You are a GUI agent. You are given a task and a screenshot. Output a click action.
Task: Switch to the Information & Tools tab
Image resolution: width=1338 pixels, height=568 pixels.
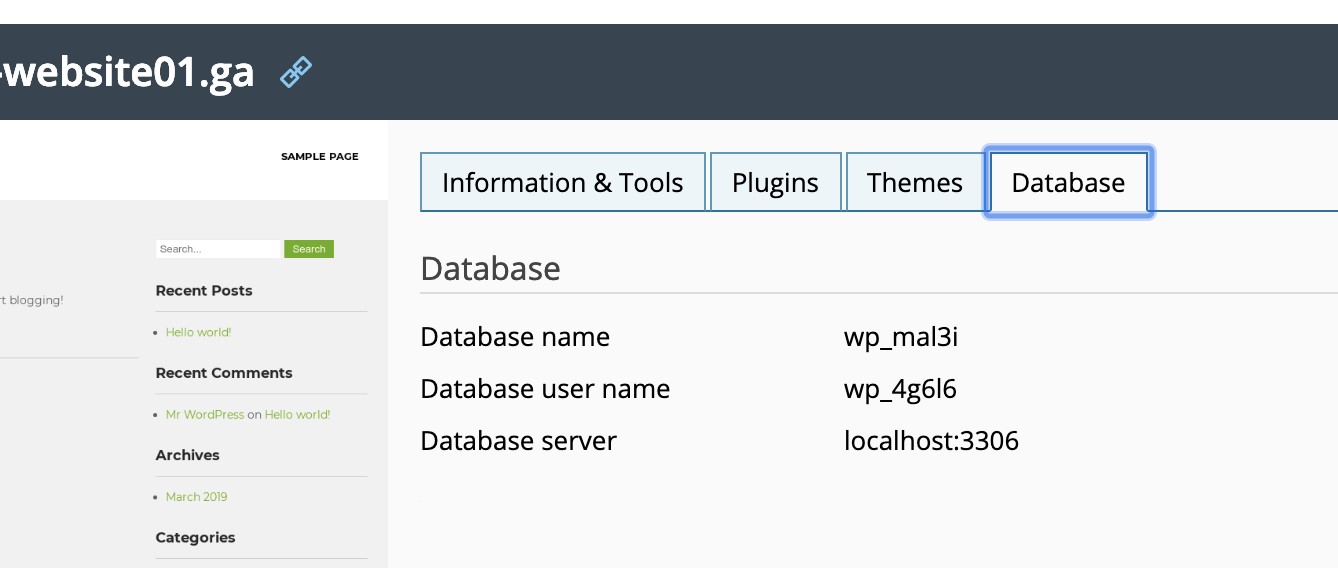(563, 182)
